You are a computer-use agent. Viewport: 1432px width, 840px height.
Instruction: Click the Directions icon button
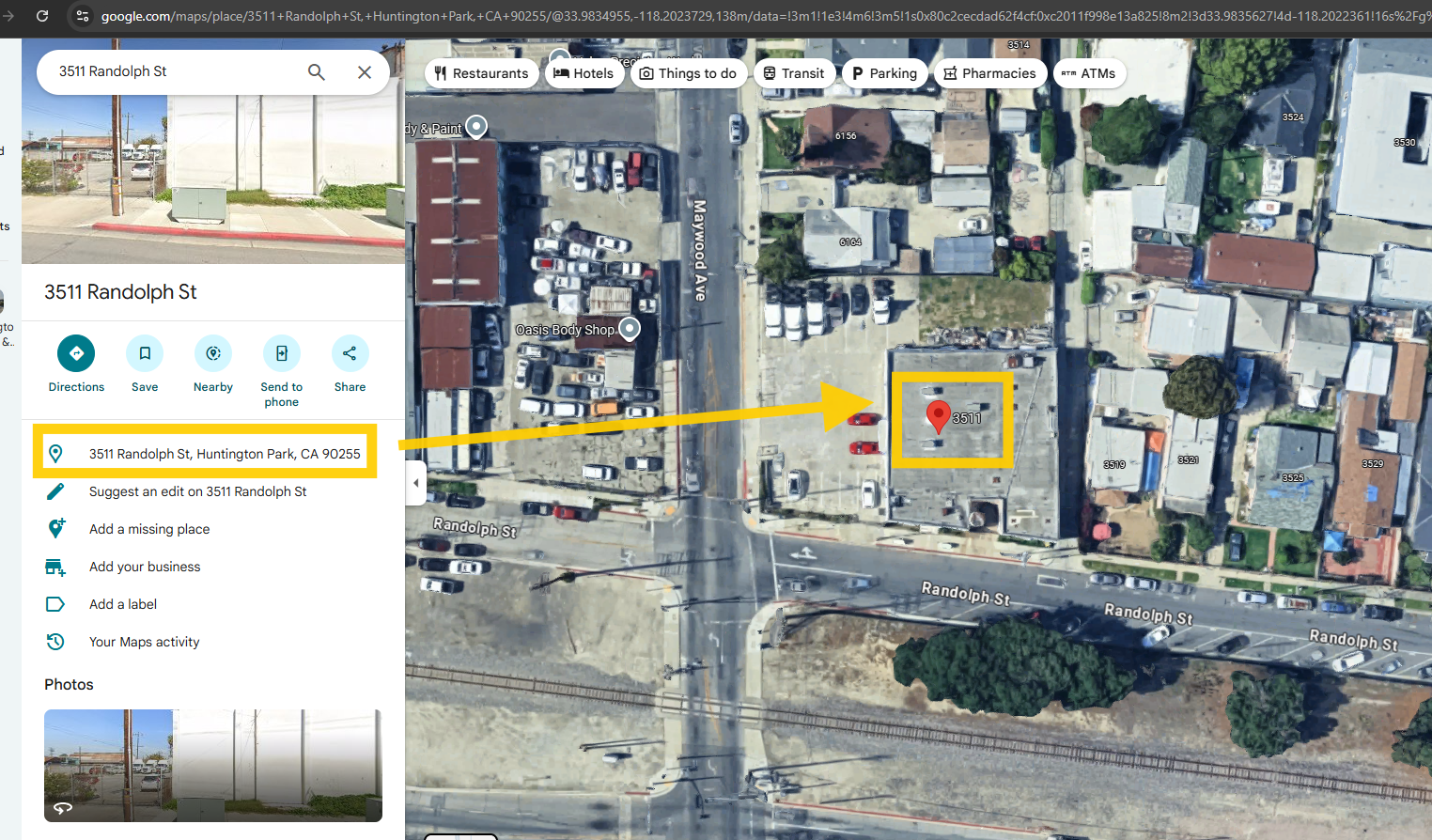click(76, 354)
